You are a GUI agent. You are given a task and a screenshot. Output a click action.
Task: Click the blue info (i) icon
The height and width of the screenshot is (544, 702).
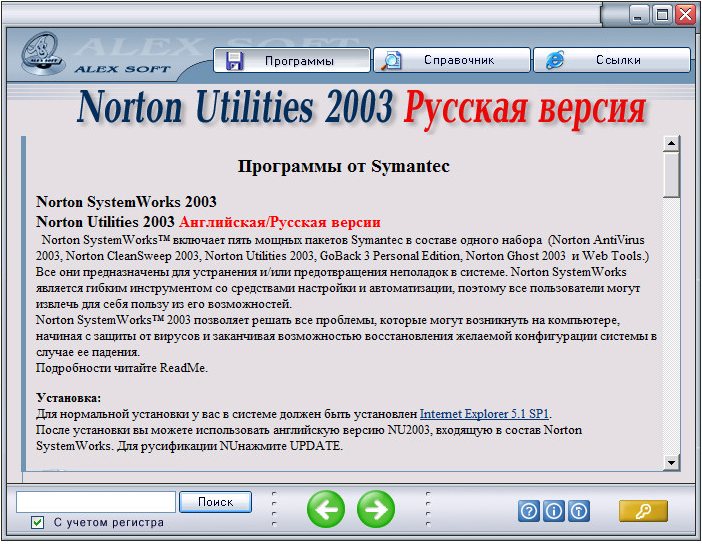(553, 511)
